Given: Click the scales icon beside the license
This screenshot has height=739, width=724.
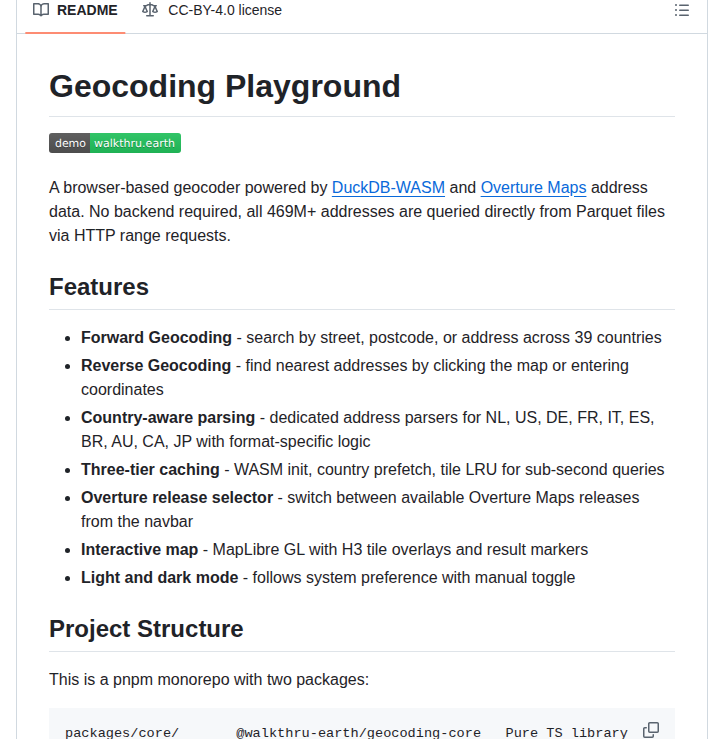Looking at the screenshot, I should (x=150, y=10).
